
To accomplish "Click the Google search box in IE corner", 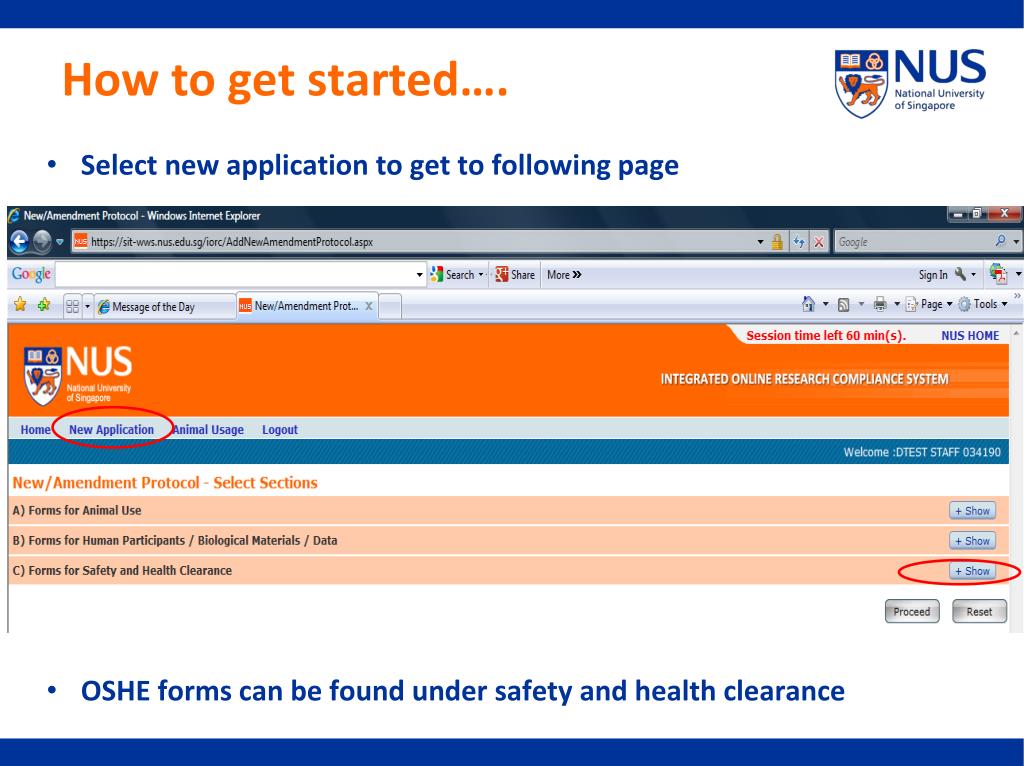I will point(914,242).
